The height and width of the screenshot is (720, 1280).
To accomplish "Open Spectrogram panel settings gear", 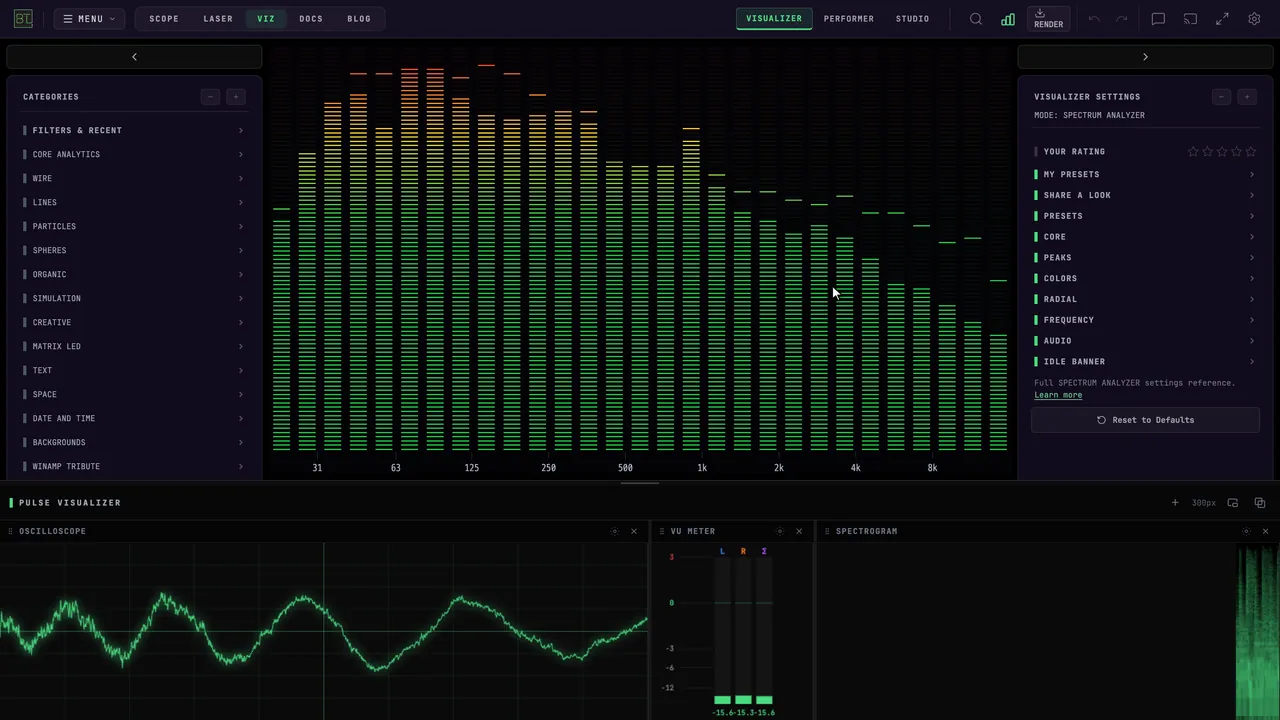I will coord(1246,531).
